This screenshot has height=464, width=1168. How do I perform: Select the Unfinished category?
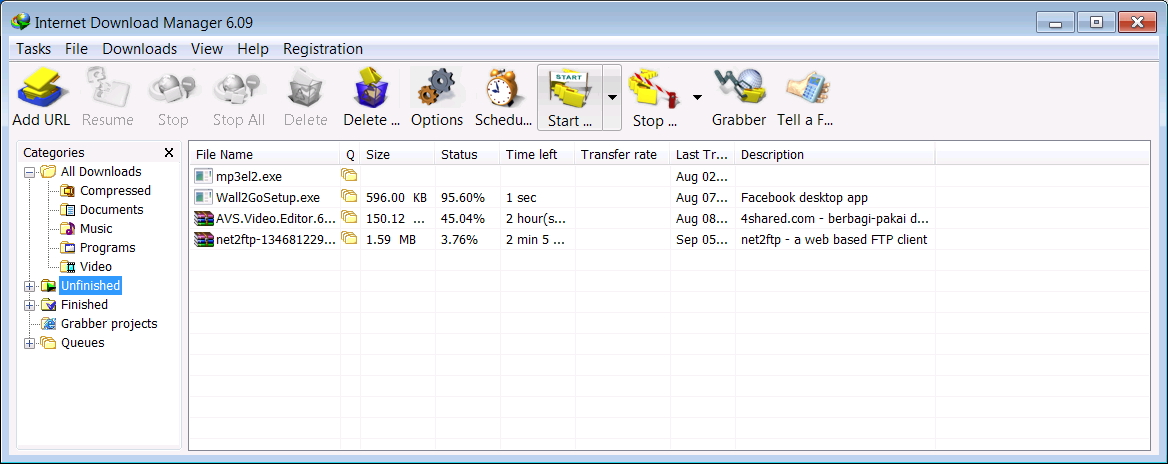[90, 286]
